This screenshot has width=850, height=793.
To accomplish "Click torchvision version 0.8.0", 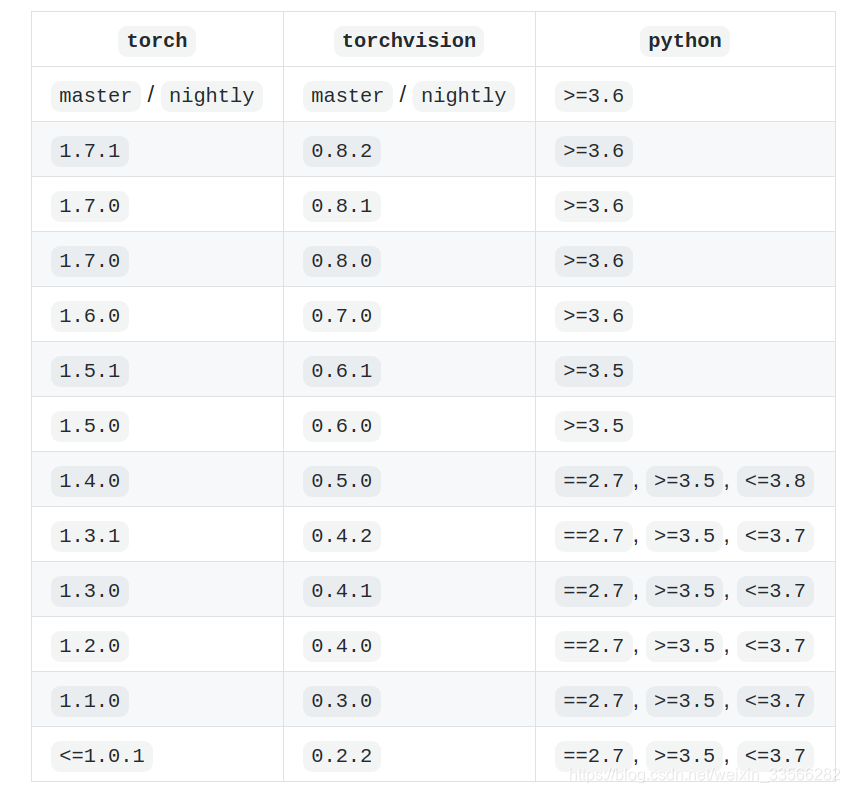I will 342,261.
